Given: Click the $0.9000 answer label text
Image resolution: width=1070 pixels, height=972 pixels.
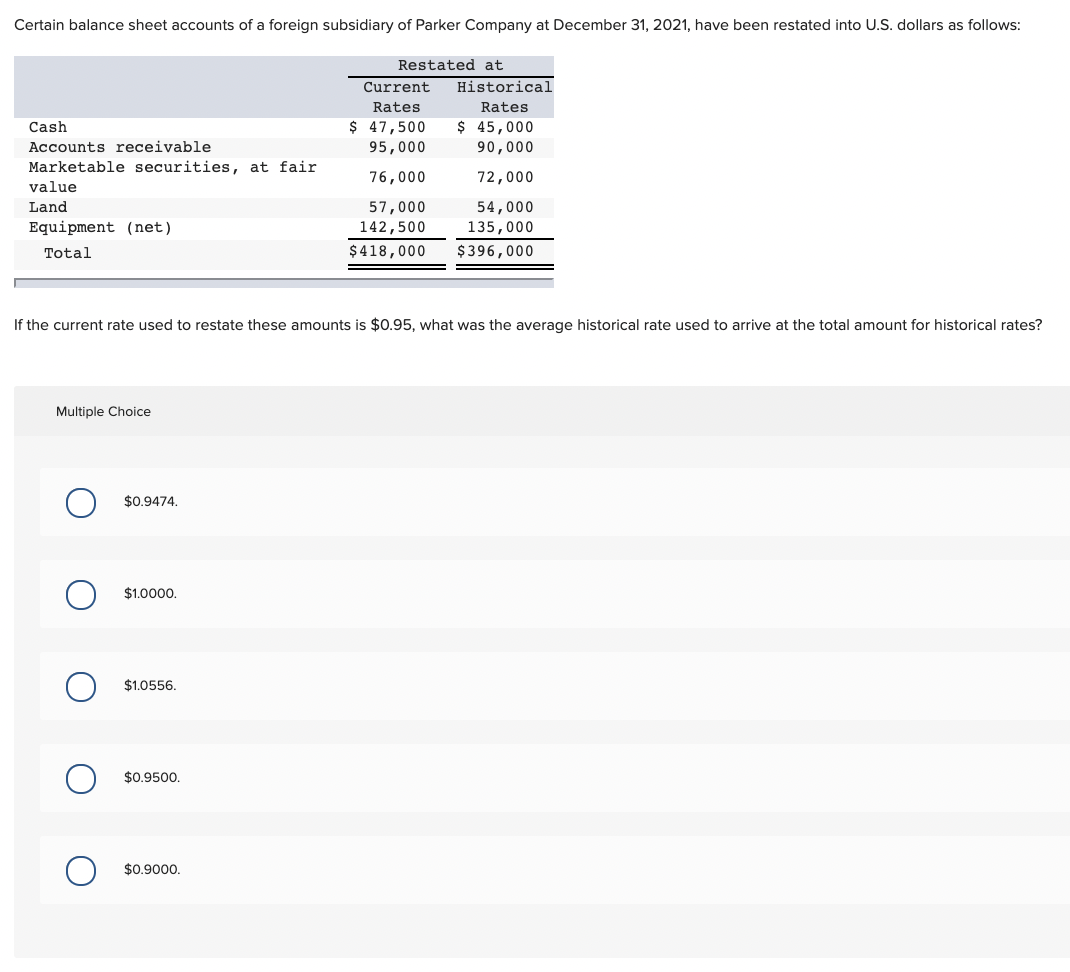Looking at the screenshot, I should [x=151, y=869].
